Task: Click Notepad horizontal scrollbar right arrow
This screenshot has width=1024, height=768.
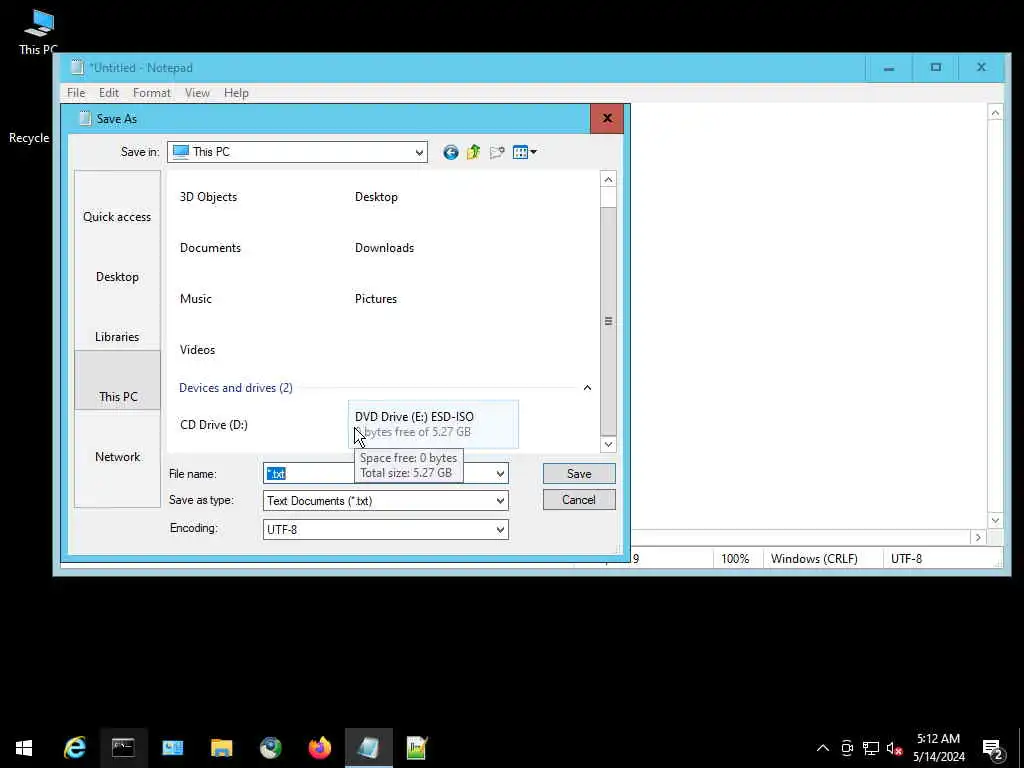Action: click(978, 537)
